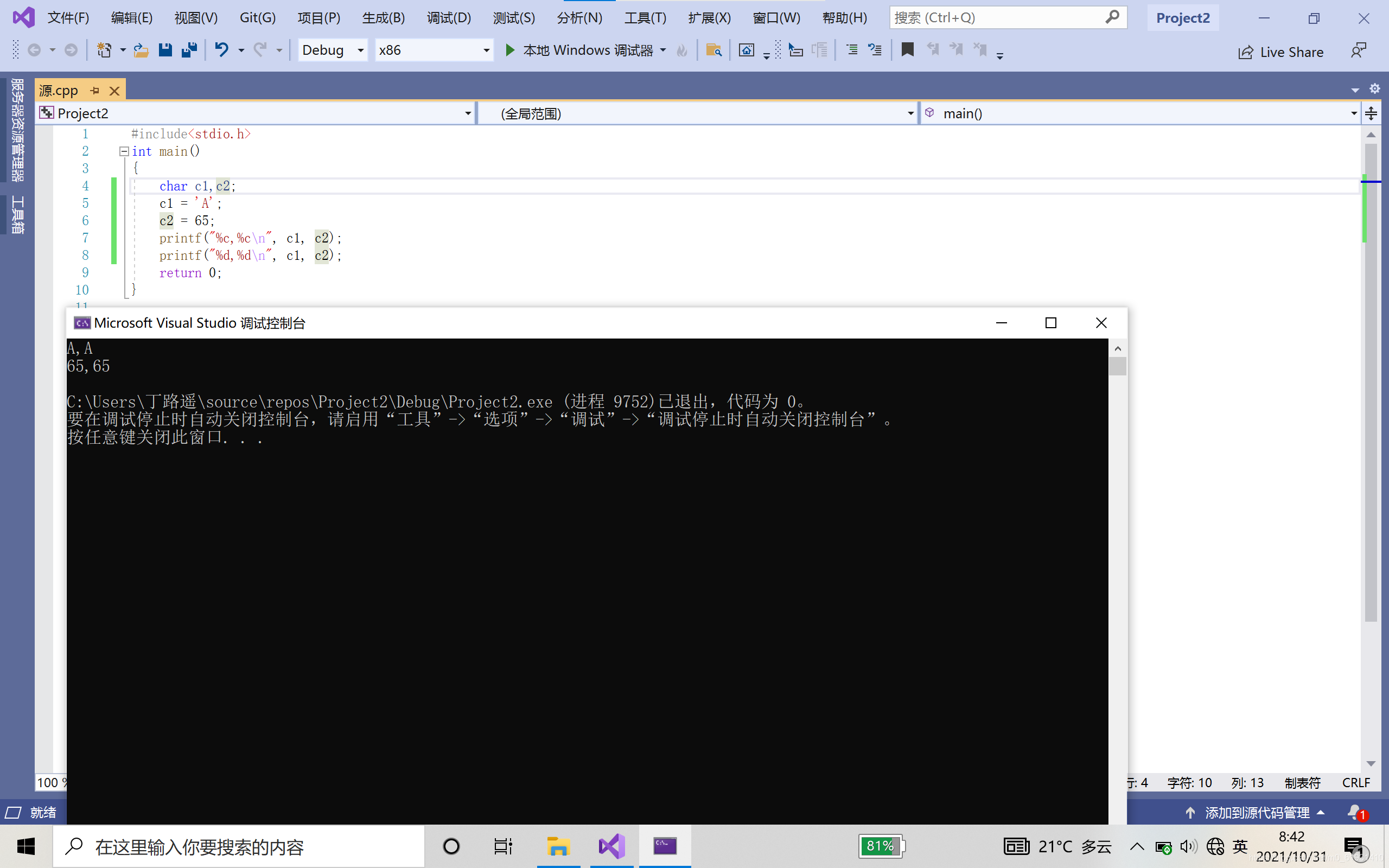Open the 工具(T) menu
Image resolution: width=1389 pixels, height=868 pixels.
point(645,18)
